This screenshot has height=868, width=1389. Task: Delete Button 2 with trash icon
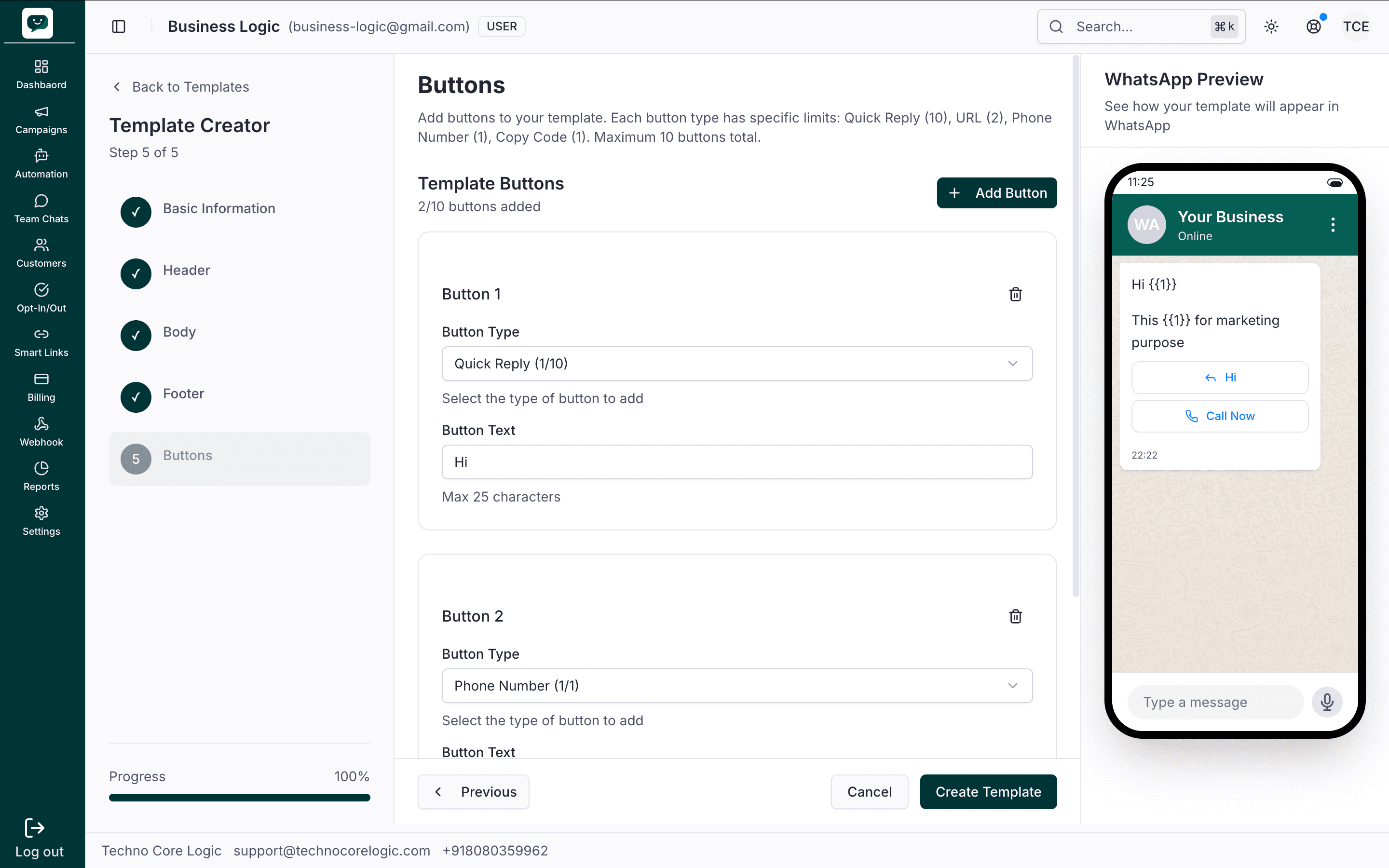[1015, 616]
